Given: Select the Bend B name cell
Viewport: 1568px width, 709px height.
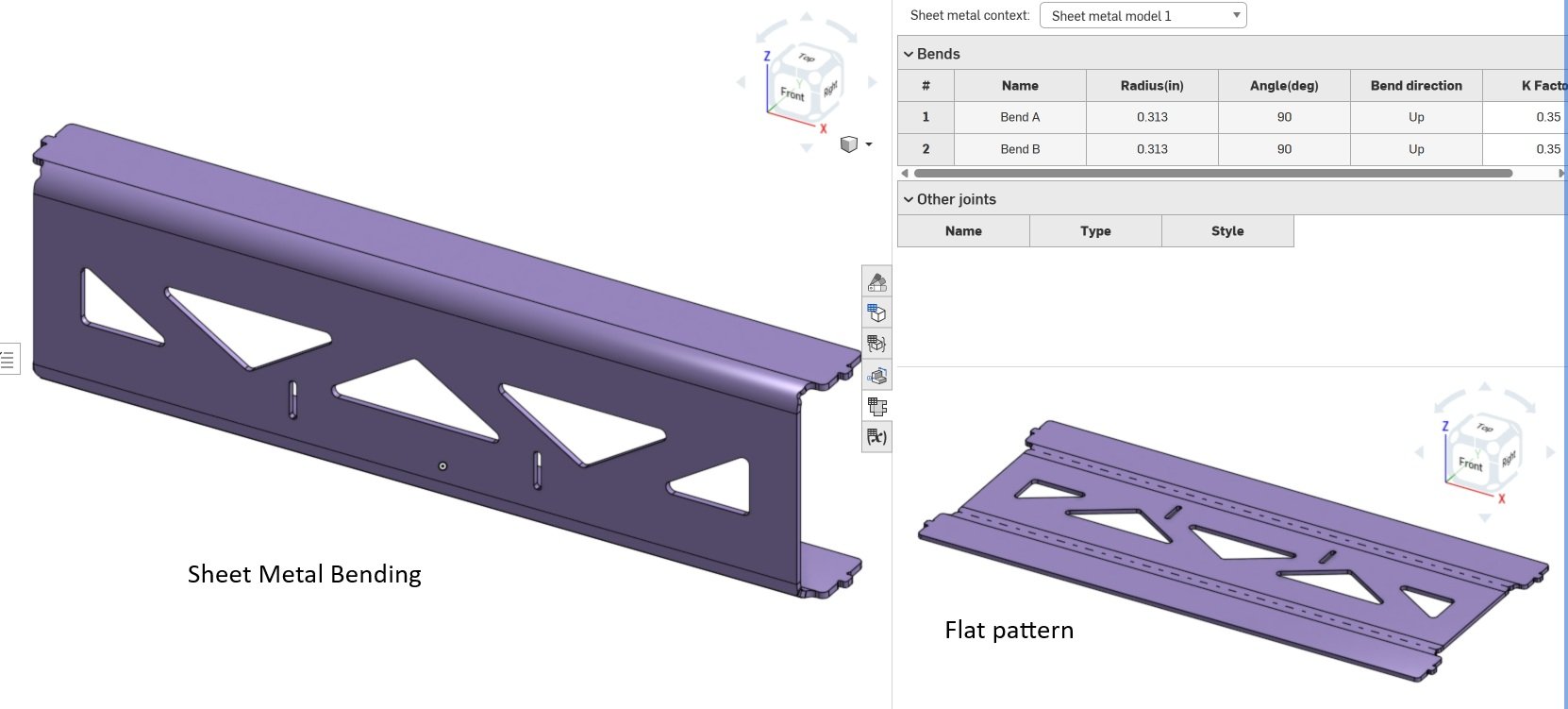Looking at the screenshot, I should pos(1020,149).
